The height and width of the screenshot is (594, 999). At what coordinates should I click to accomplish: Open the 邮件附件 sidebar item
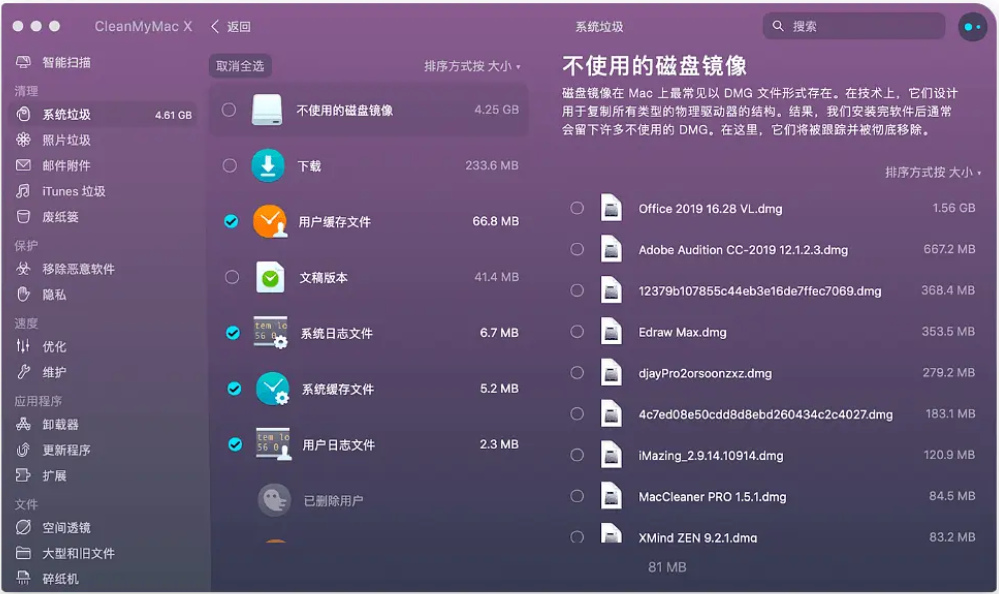pos(104,166)
